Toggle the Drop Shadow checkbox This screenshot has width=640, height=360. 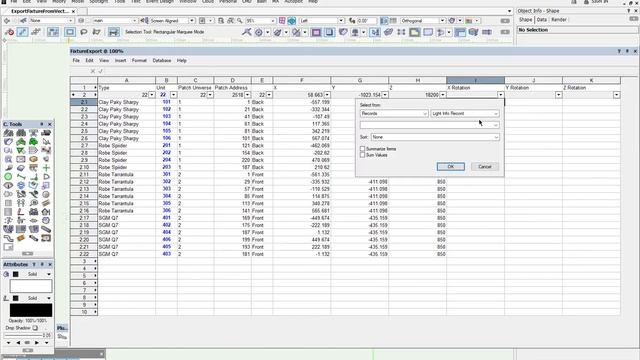tap(35, 328)
